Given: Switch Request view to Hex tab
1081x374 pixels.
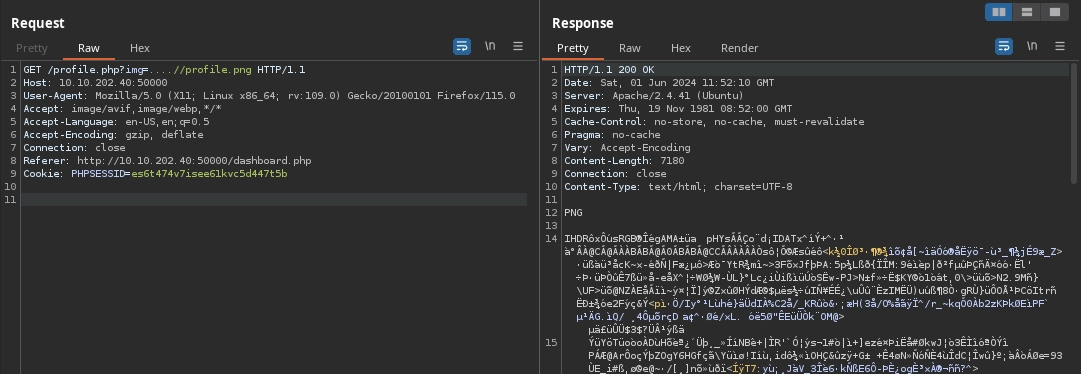Looking at the screenshot, I should (x=139, y=48).
